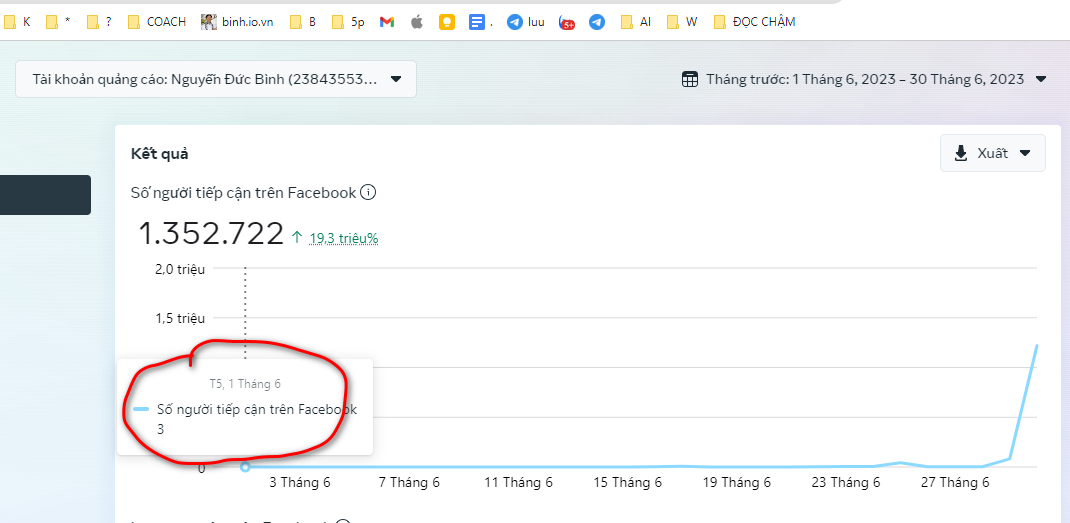Open the ? bookmark folder
The height and width of the screenshot is (523, 1070).
pyautogui.click(x=100, y=22)
